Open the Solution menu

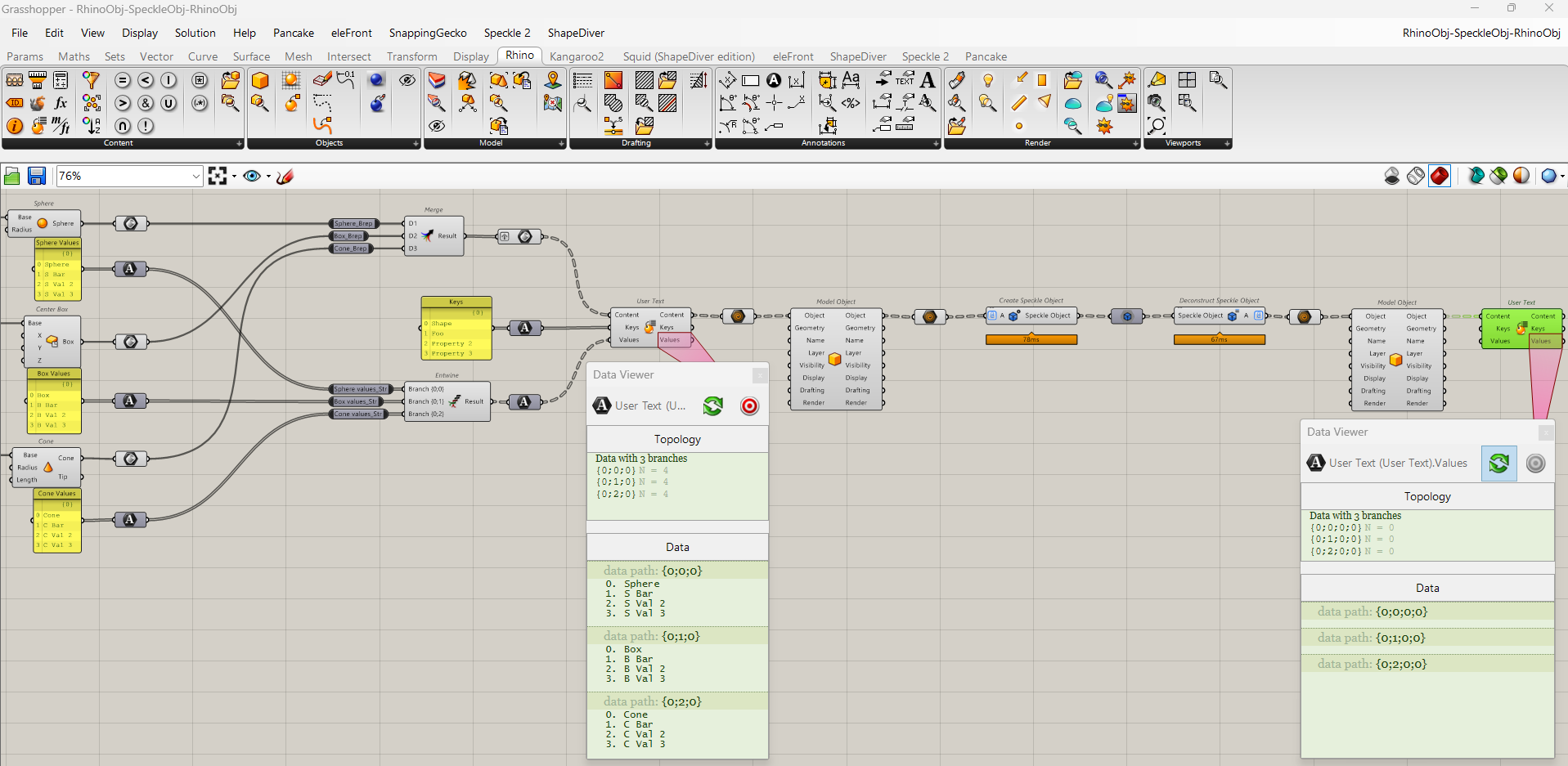point(195,33)
